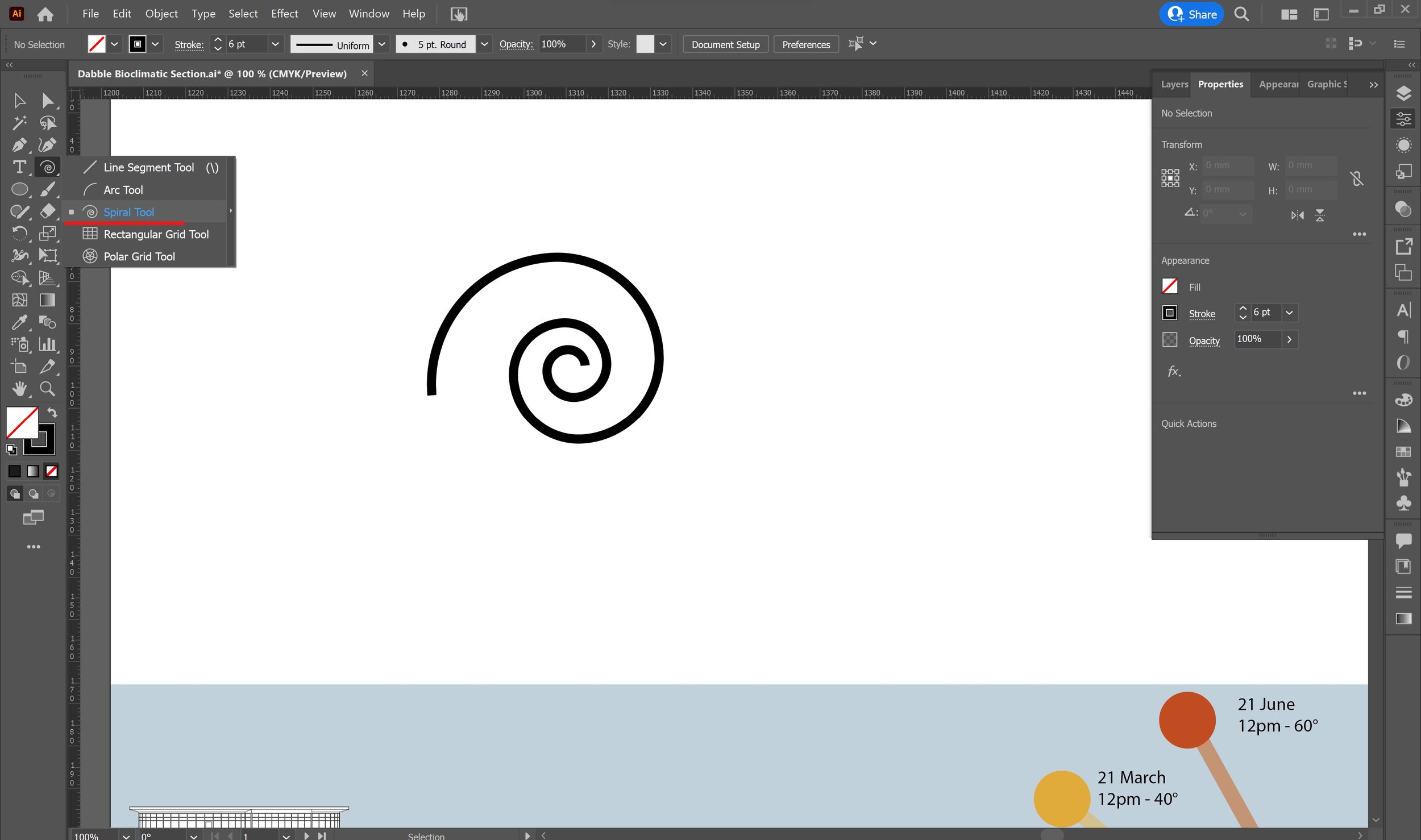Open the Object menu
Screen dimensions: 1421x840
pos(161,14)
